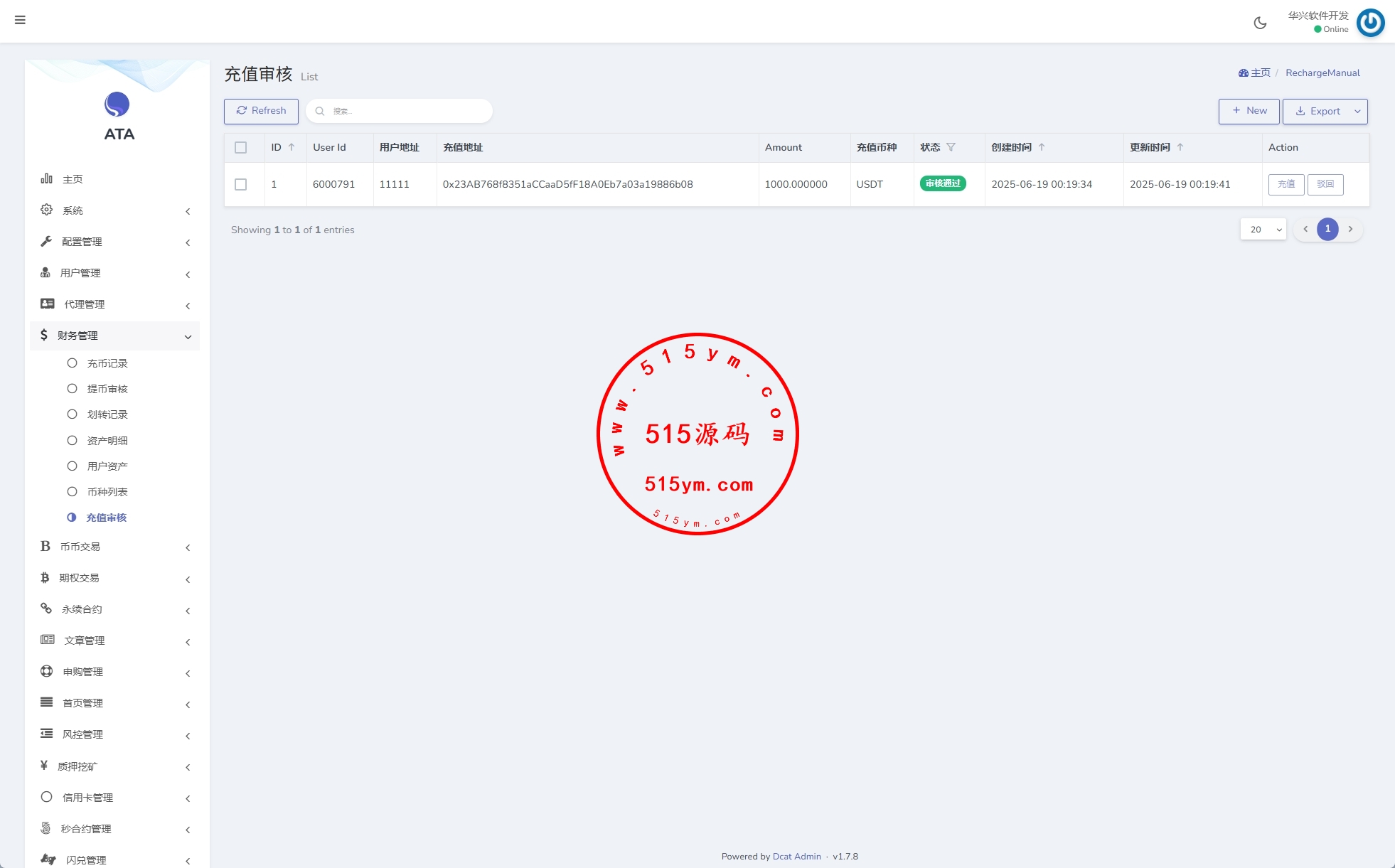Screen dimensions: 1395x868
Task: Click the user avatar power icon
Action: coord(1370,23)
